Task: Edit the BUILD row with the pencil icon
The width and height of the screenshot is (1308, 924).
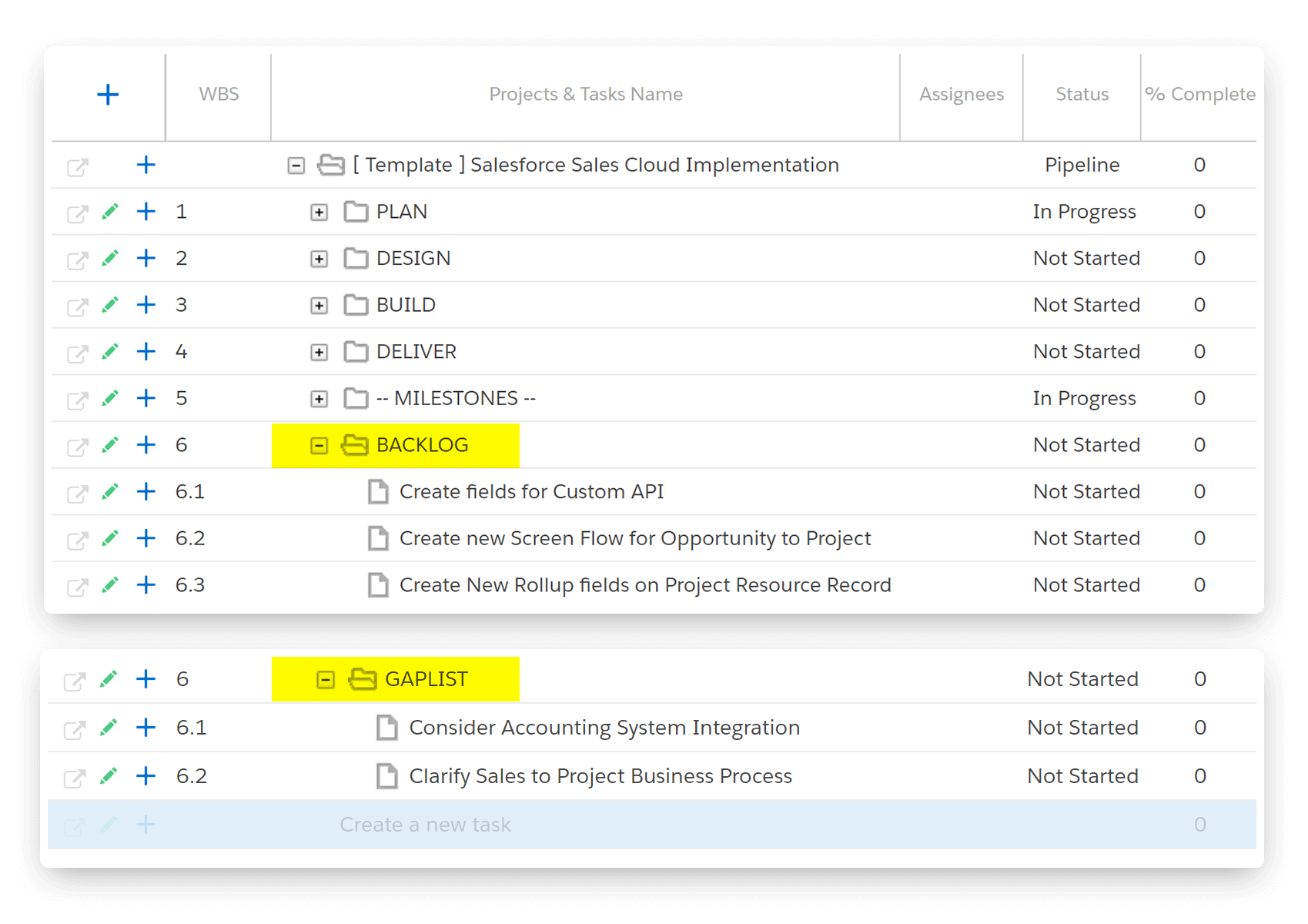Action: (x=110, y=306)
